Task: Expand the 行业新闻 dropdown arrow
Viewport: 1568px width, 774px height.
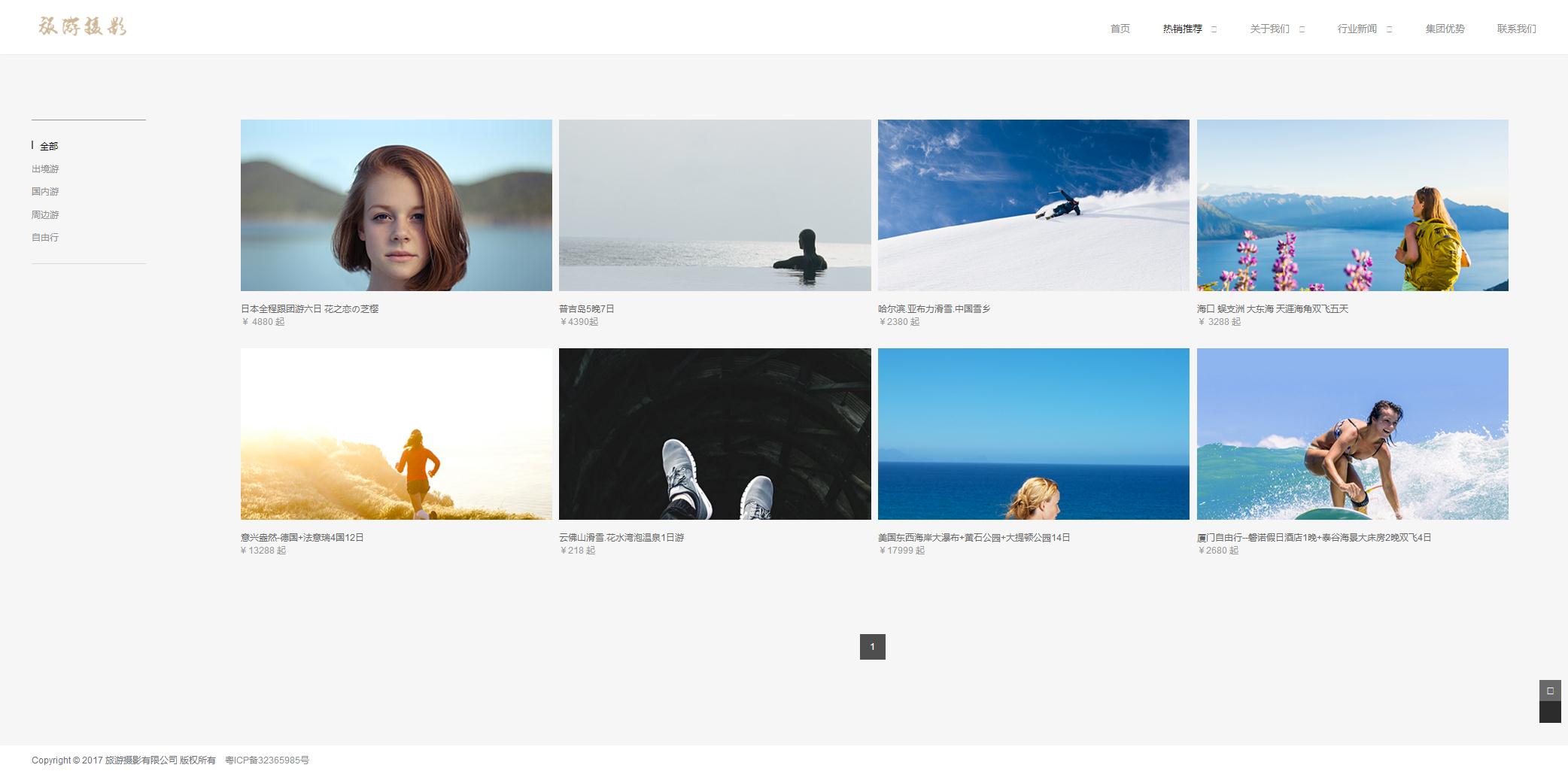Action: point(1389,29)
